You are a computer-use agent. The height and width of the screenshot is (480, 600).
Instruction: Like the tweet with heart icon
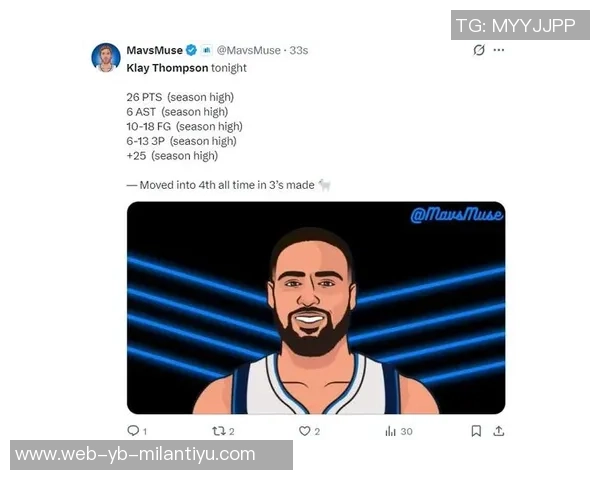click(x=304, y=431)
